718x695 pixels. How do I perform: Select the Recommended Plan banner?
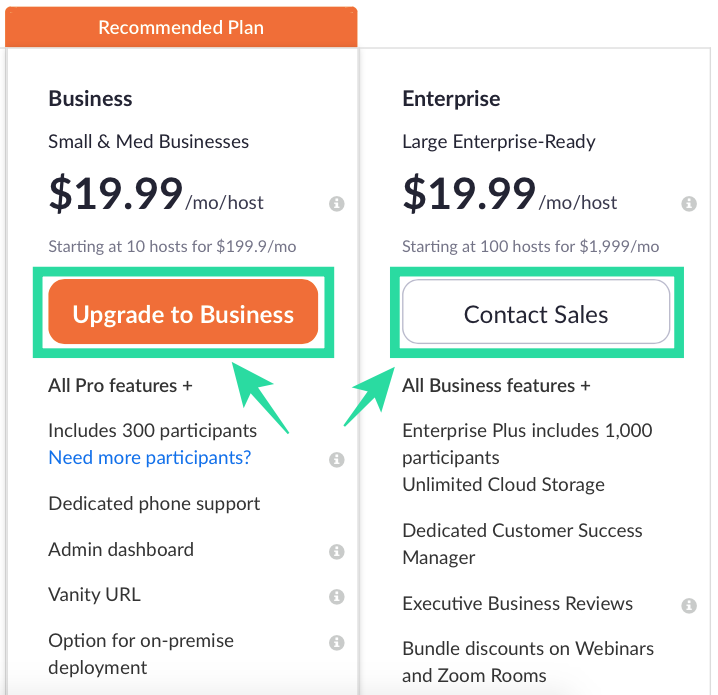point(181,28)
